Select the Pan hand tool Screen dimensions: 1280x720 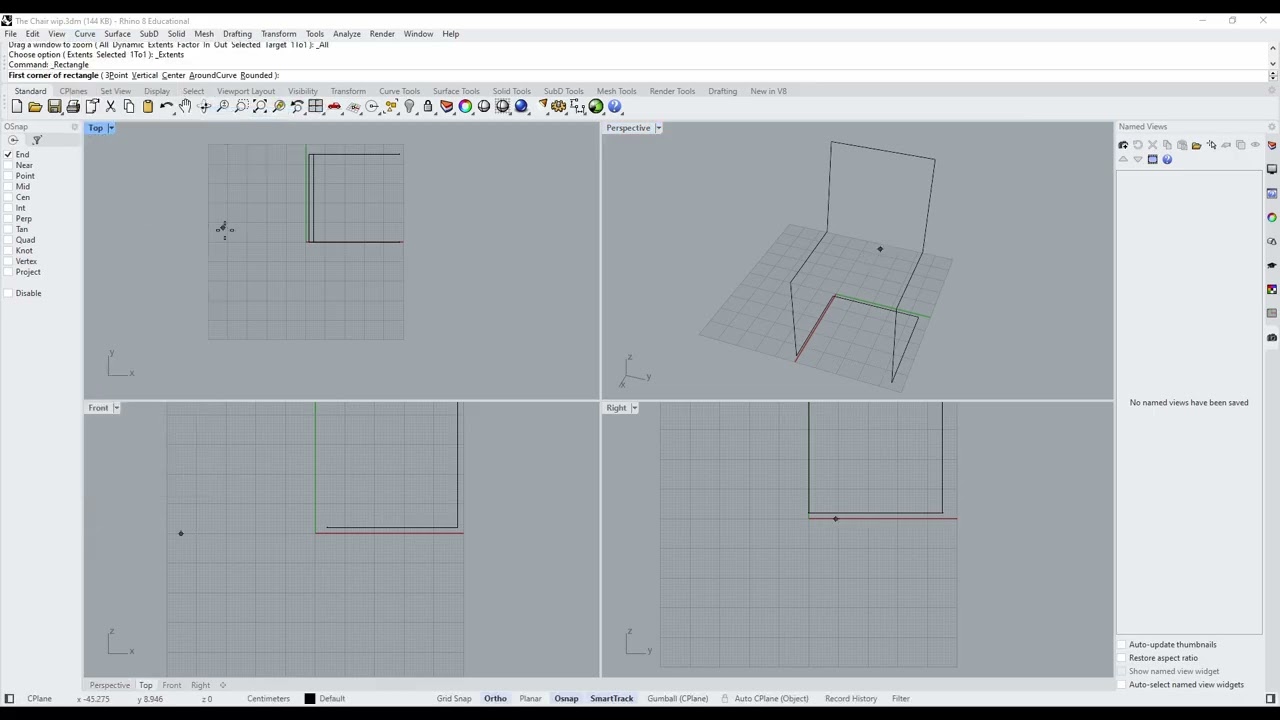click(185, 106)
